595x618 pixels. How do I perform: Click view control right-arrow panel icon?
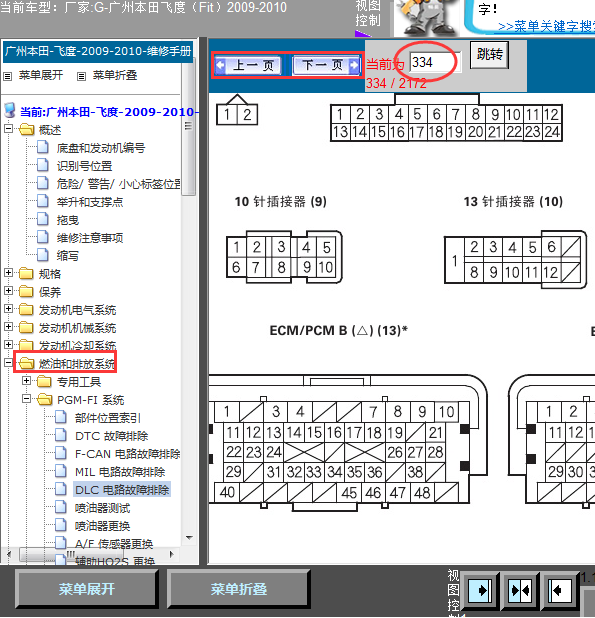(x=480, y=590)
